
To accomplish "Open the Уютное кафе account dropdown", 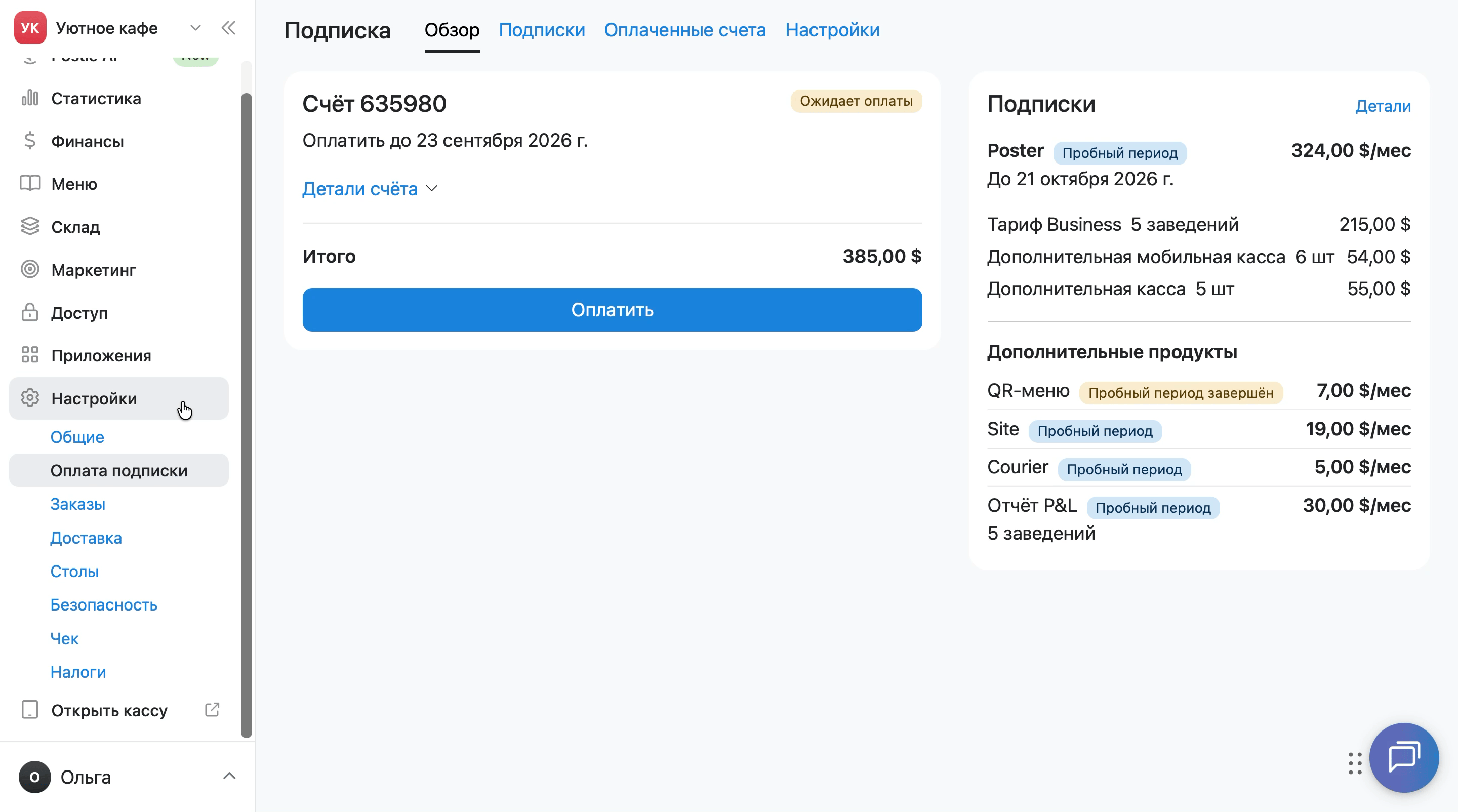I will pos(195,28).
